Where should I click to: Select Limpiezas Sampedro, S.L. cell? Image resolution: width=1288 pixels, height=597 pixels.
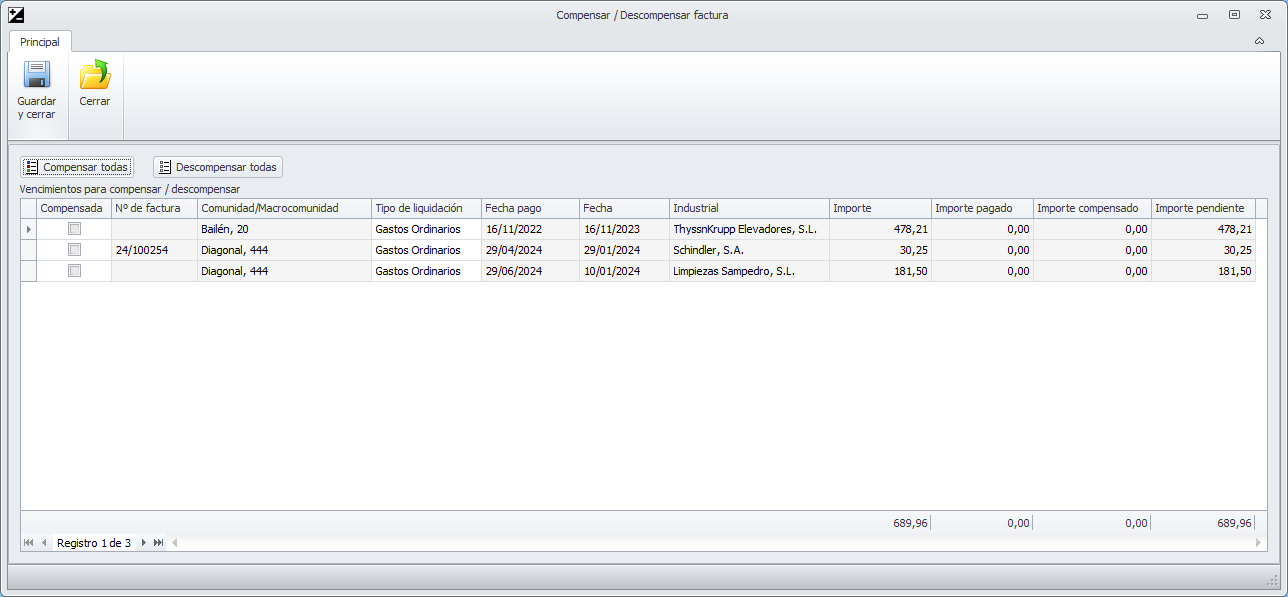(749, 271)
